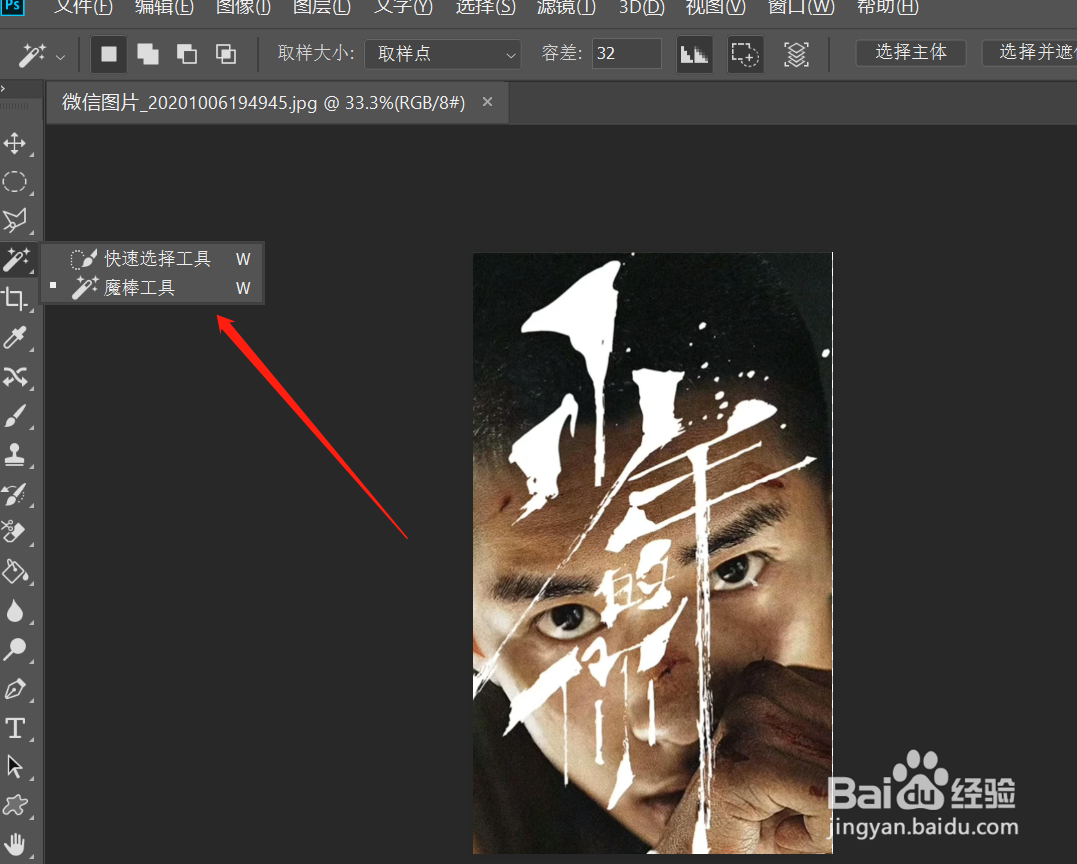Set selection mode to Add to Selection

pos(148,54)
